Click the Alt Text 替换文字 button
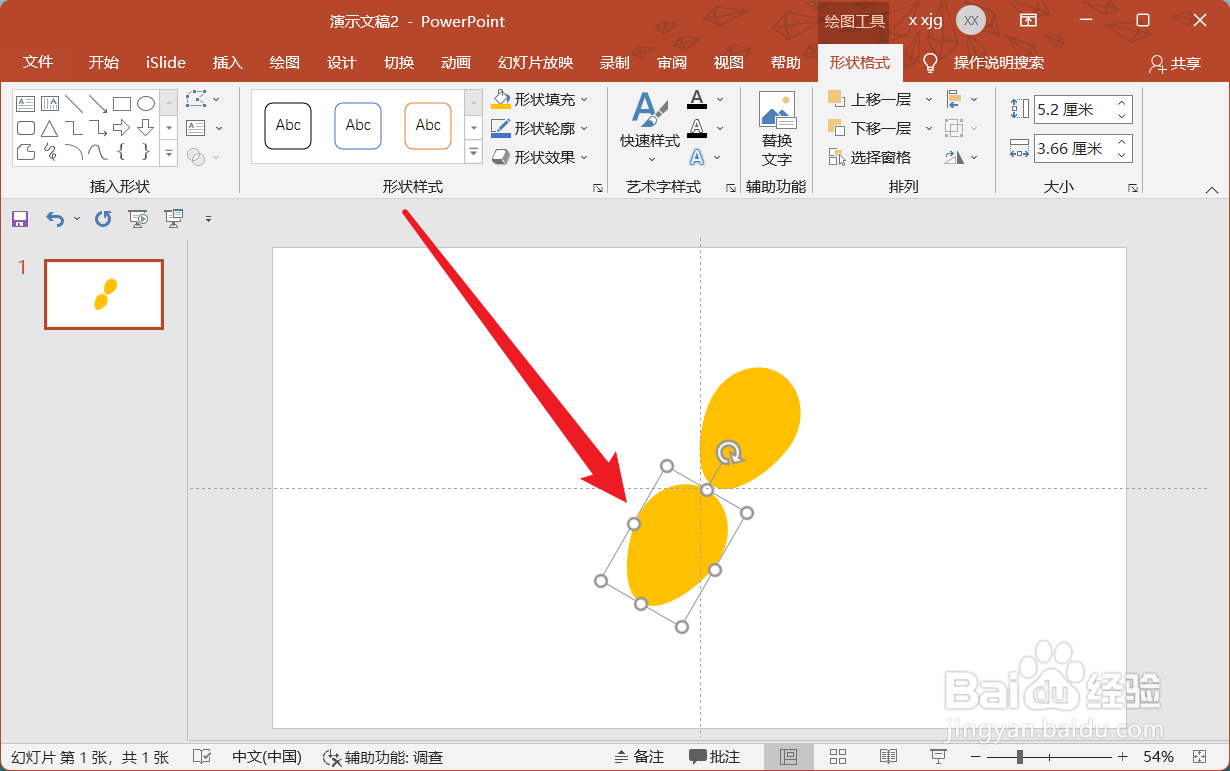The image size is (1230, 771). [777, 129]
